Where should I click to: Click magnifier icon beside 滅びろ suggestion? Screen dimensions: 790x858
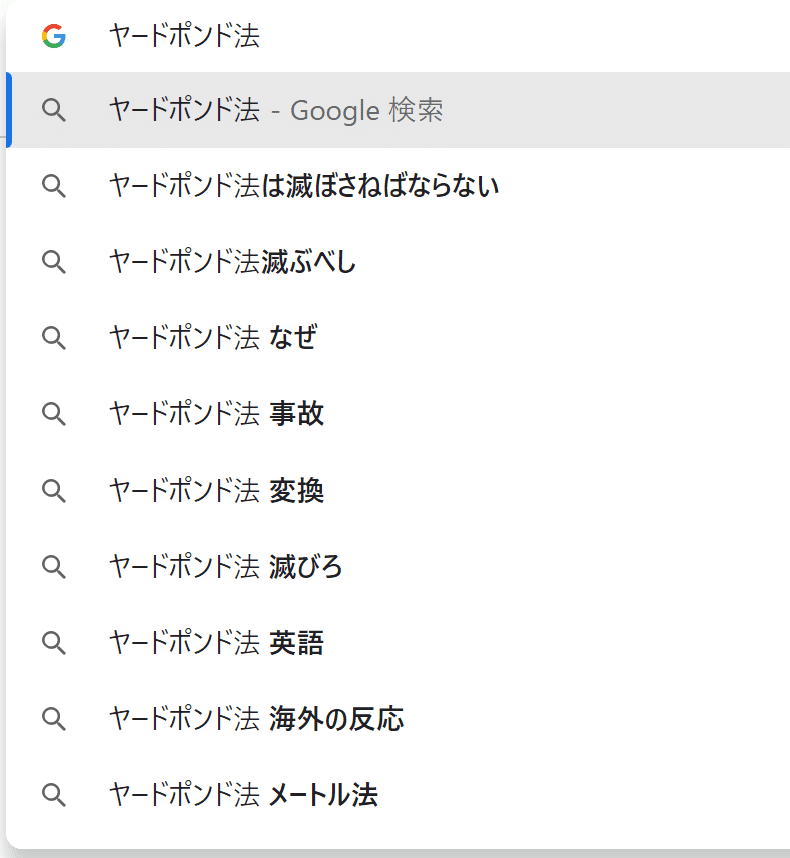point(54,566)
